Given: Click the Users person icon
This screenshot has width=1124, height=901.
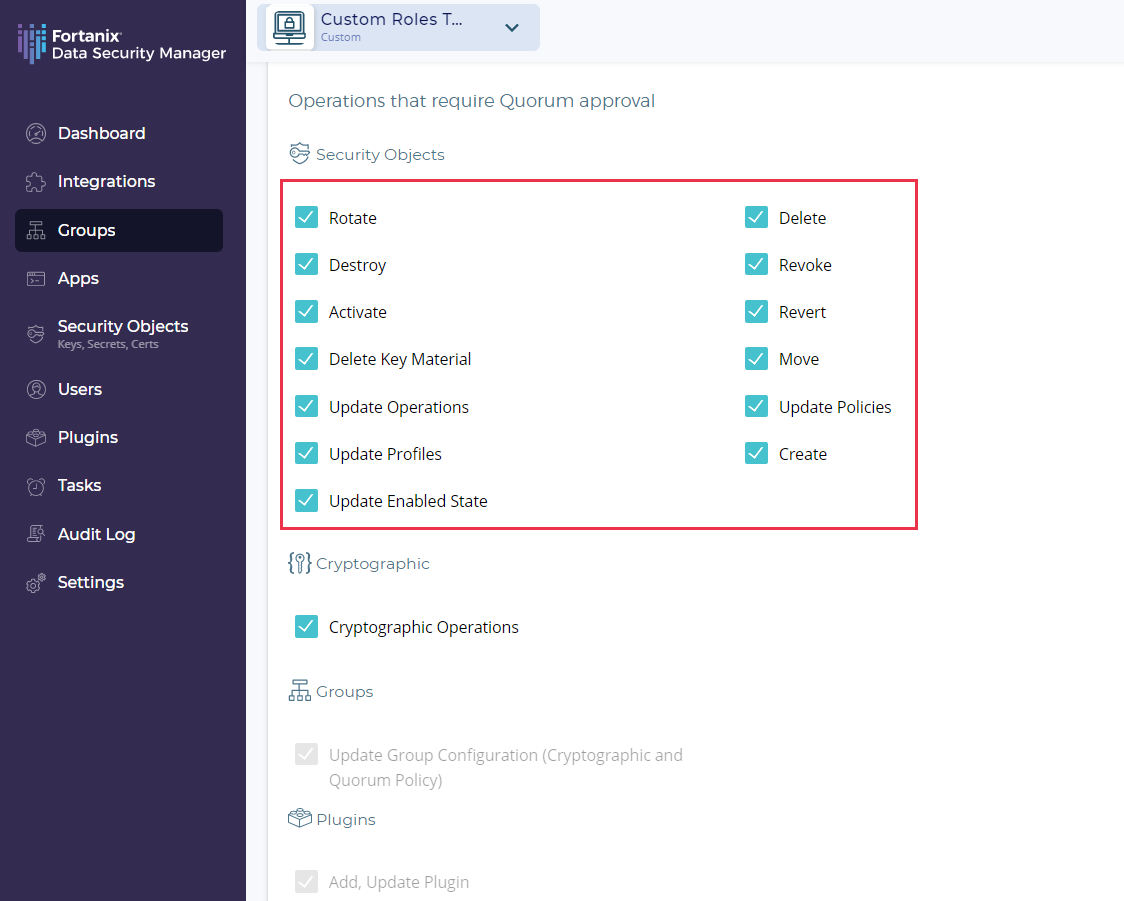Looking at the screenshot, I should [x=36, y=390].
